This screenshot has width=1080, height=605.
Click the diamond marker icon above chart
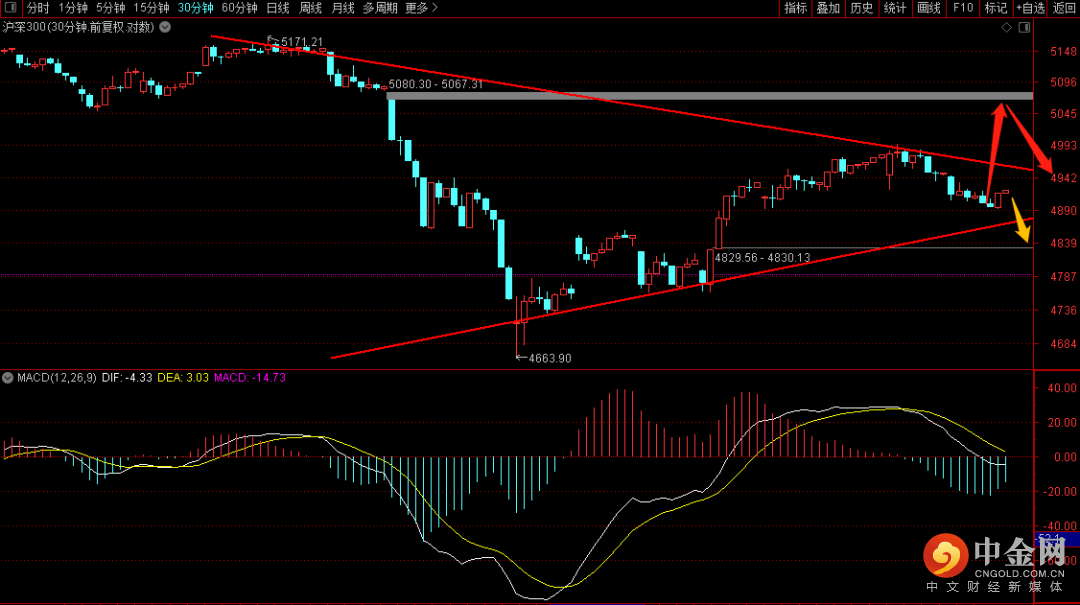[x=1006, y=27]
